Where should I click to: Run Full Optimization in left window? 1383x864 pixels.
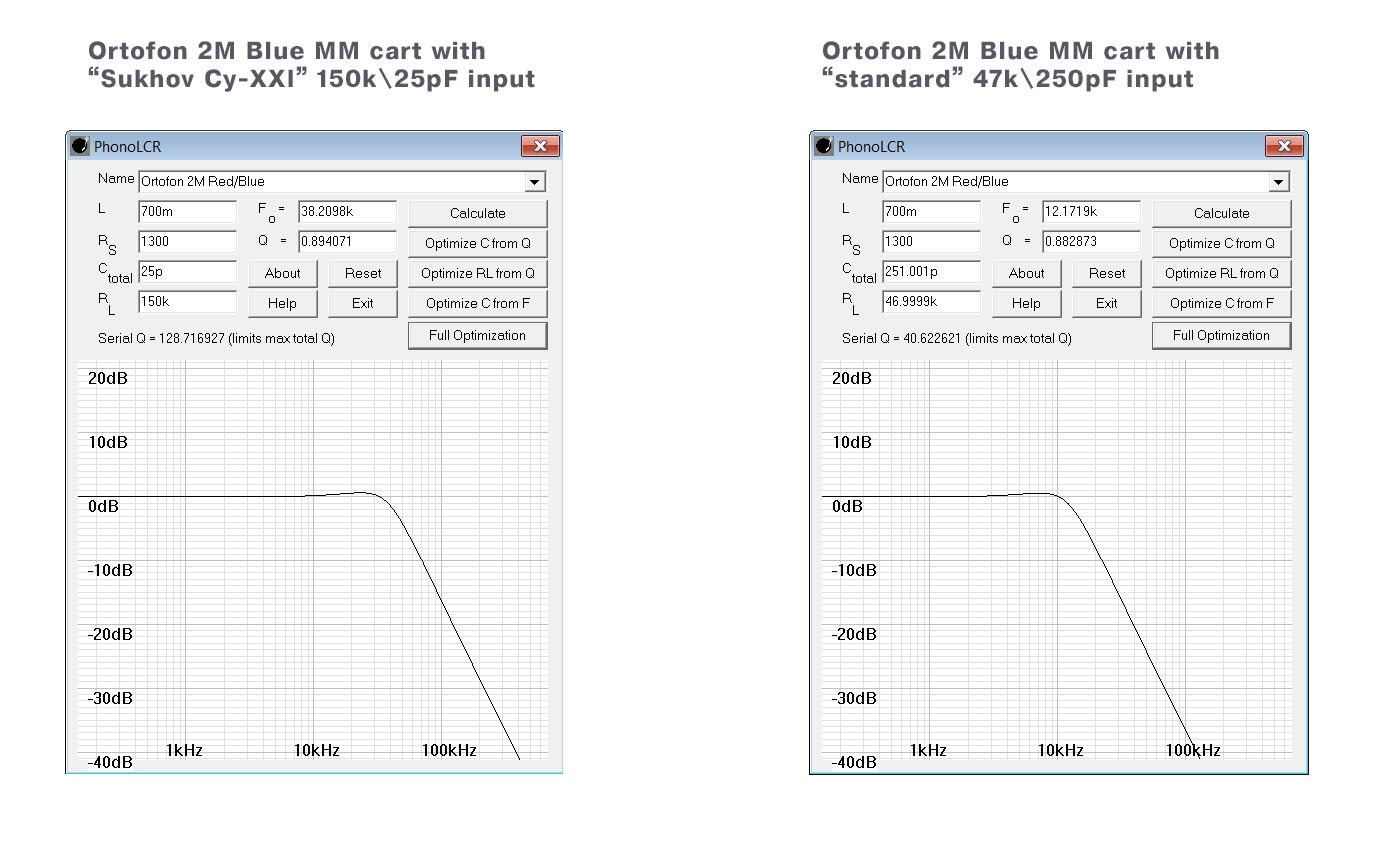pos(478,335)
